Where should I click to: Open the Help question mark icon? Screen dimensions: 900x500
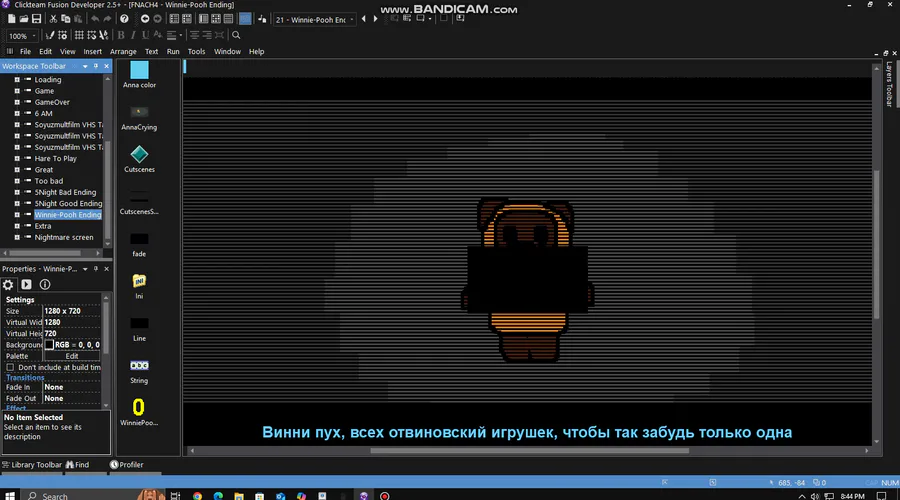point(124,19)
